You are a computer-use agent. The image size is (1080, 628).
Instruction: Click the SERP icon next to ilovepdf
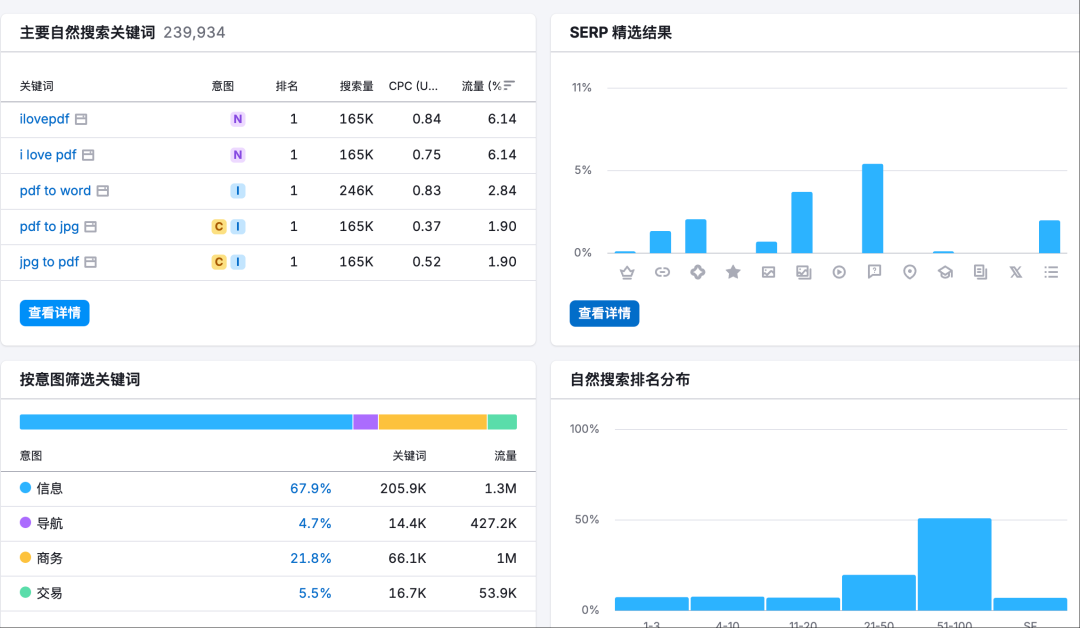(x=81, y=119)
